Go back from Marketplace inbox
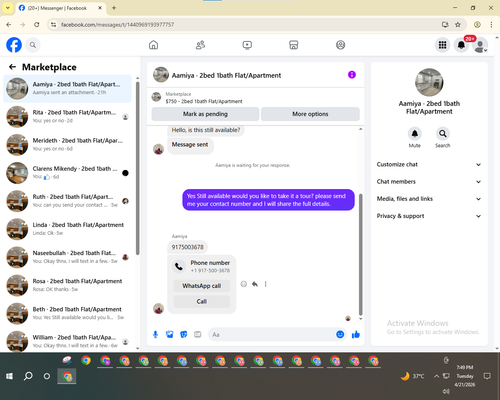This screenshot has height=400, width=500. click(x=12, y=67)
